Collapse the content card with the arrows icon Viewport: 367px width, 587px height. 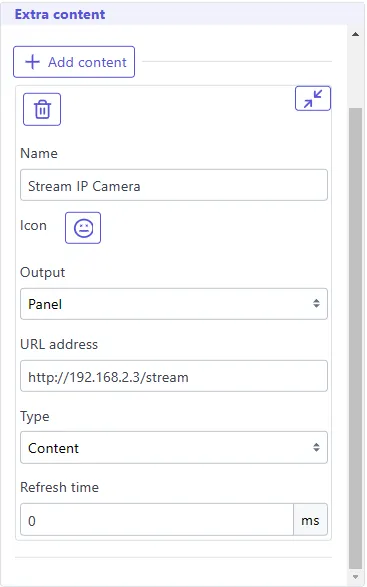(313, 98)
